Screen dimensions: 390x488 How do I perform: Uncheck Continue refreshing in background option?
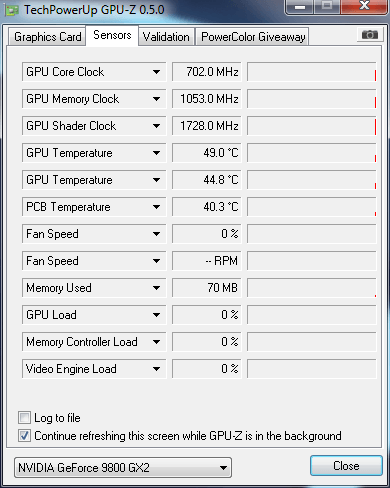(24, 436)
